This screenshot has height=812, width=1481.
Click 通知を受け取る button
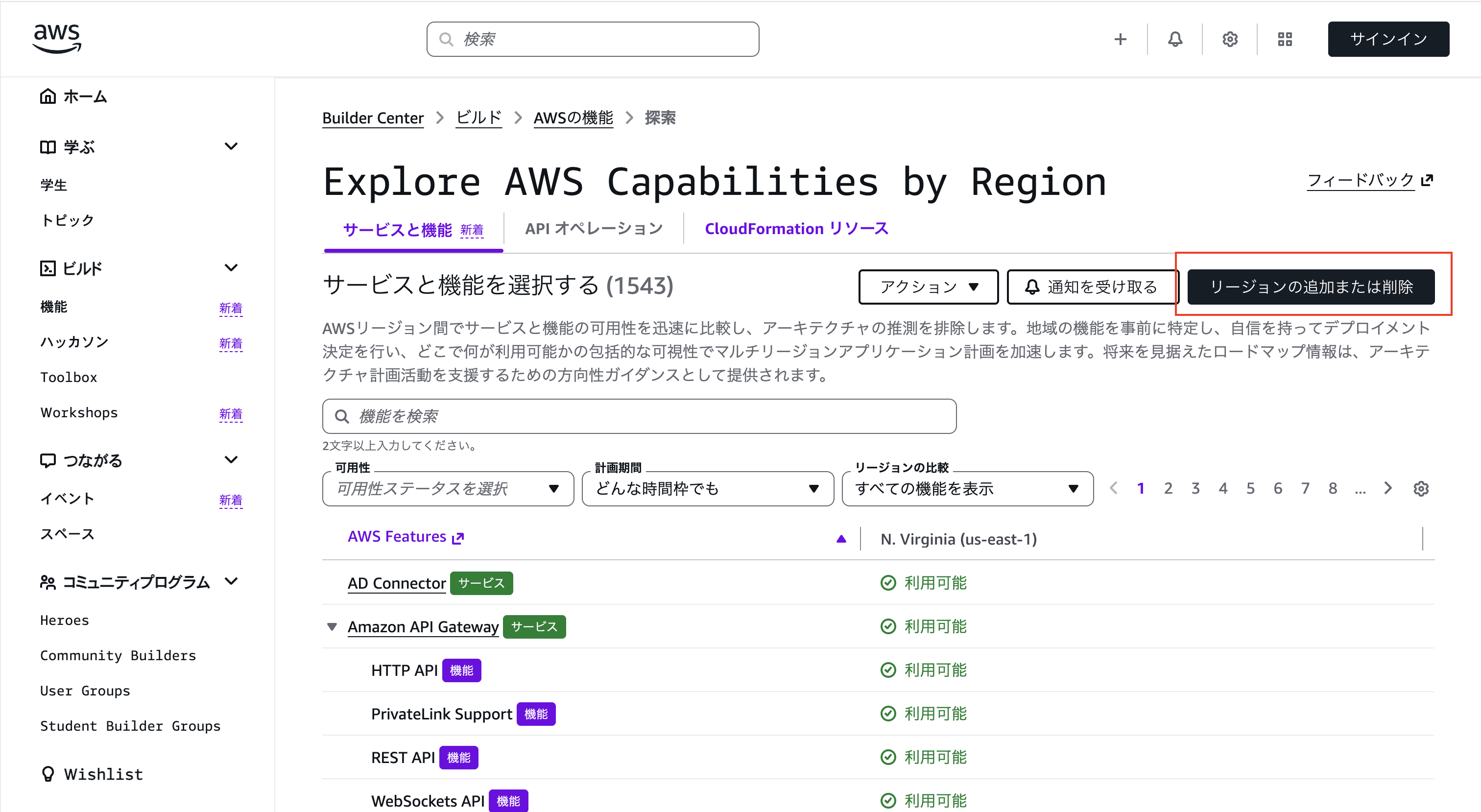click(x=1092, y=287)
